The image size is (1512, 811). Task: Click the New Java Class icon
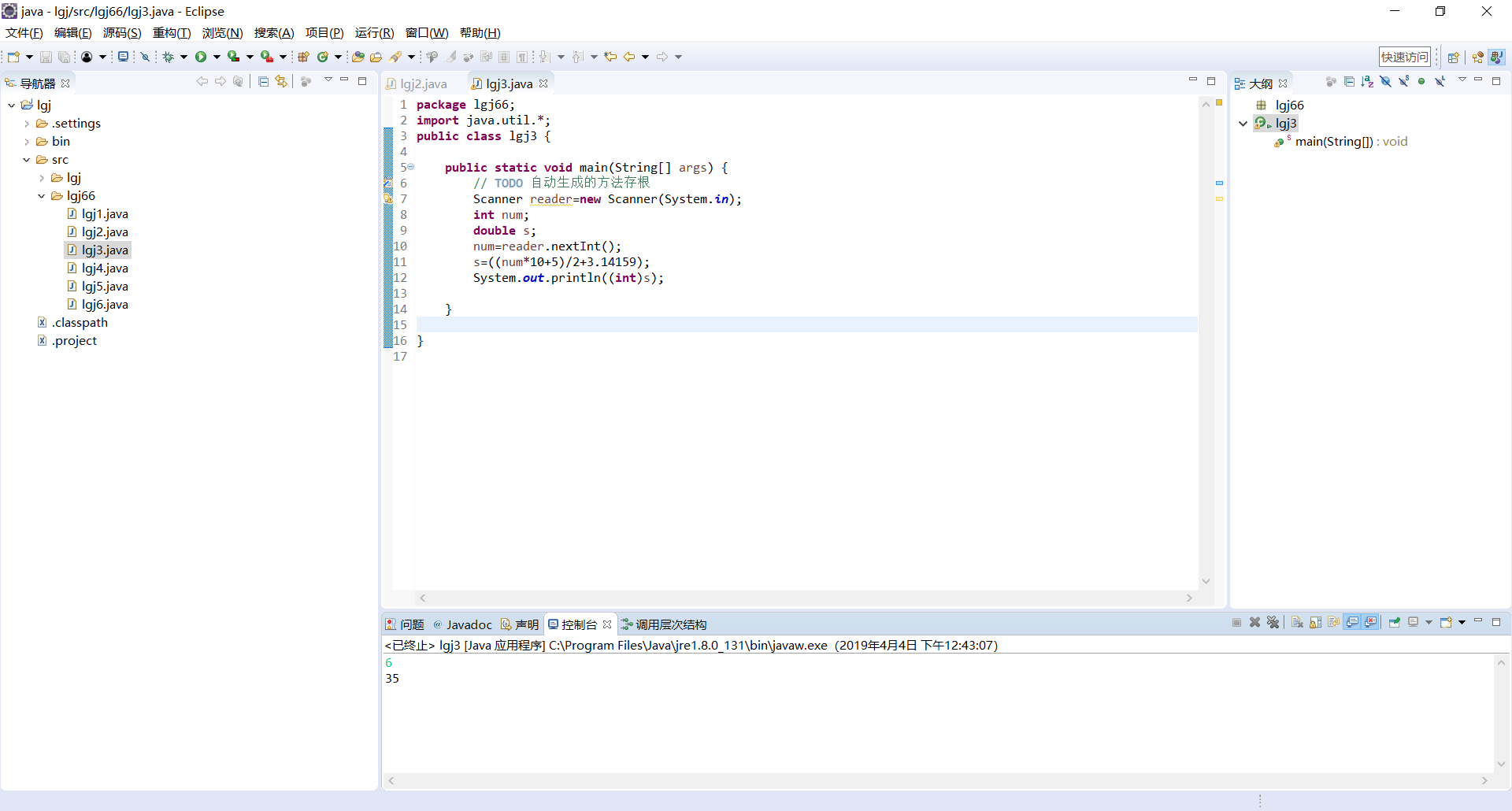tap(322, 57)
